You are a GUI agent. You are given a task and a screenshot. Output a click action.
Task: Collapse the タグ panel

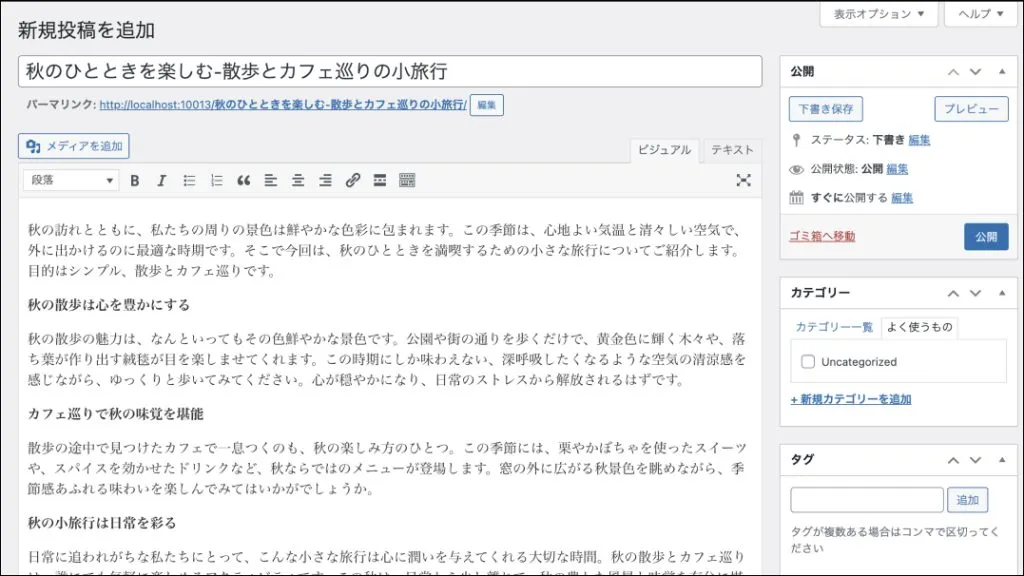point(1002,460)
